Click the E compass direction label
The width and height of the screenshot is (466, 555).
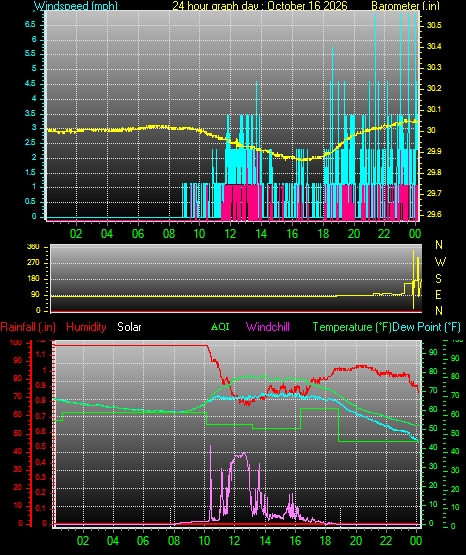point(438,294)
